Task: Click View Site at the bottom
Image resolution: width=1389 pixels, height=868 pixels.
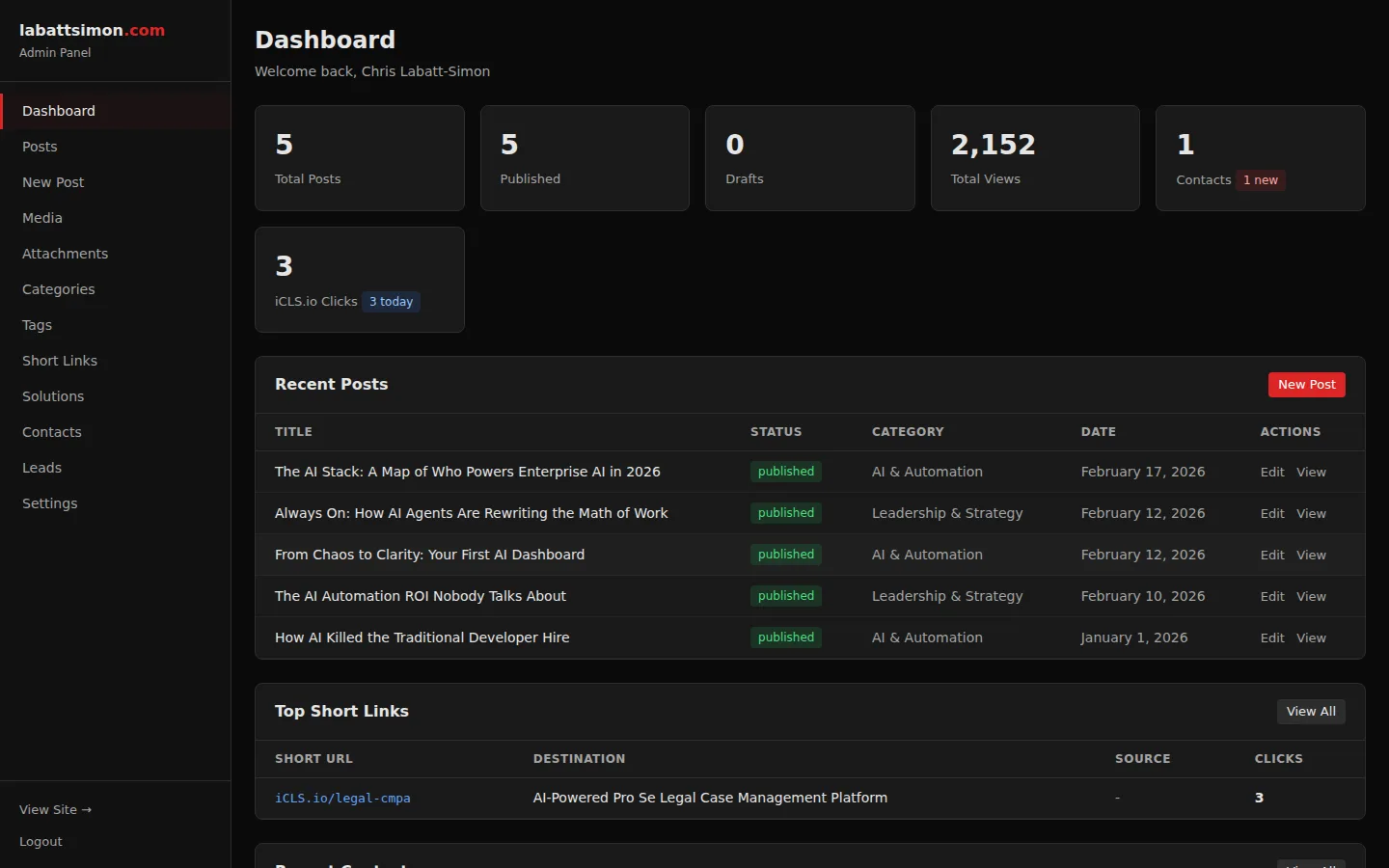Action: click(x=55, y=809)
